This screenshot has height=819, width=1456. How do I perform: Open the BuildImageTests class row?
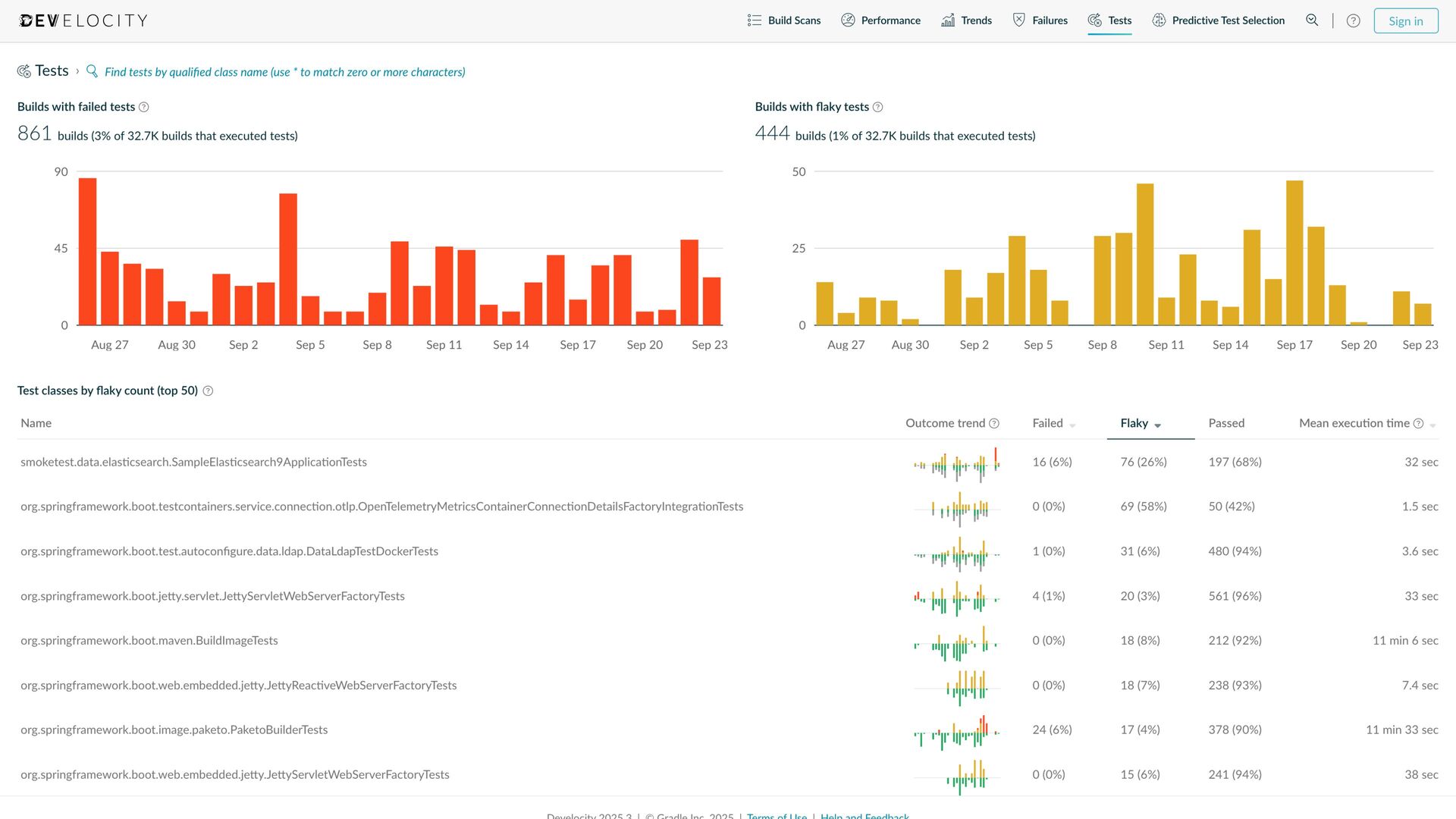(x=149, y=641)
